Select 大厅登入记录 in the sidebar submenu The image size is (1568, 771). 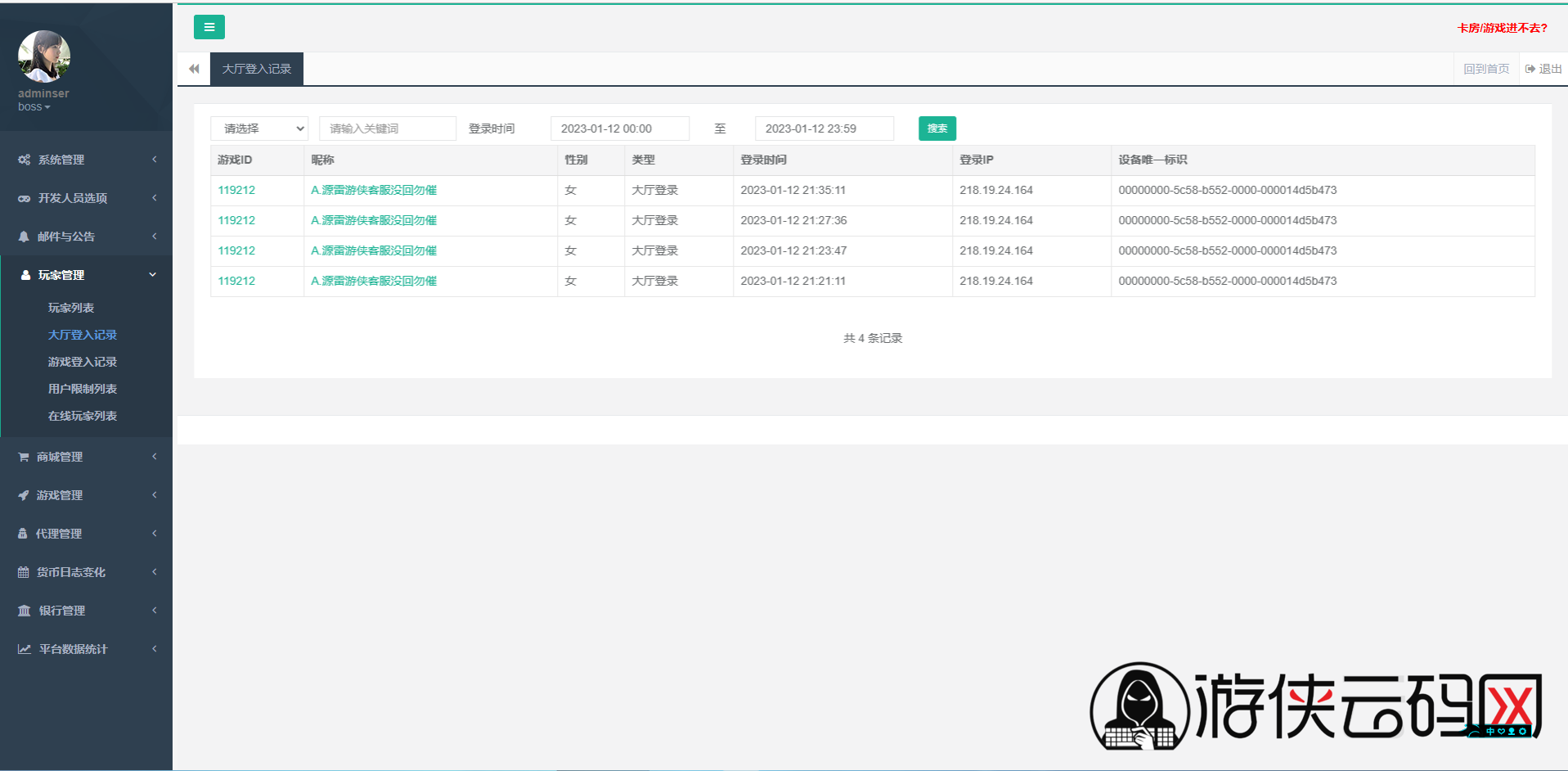coord(83,335)
